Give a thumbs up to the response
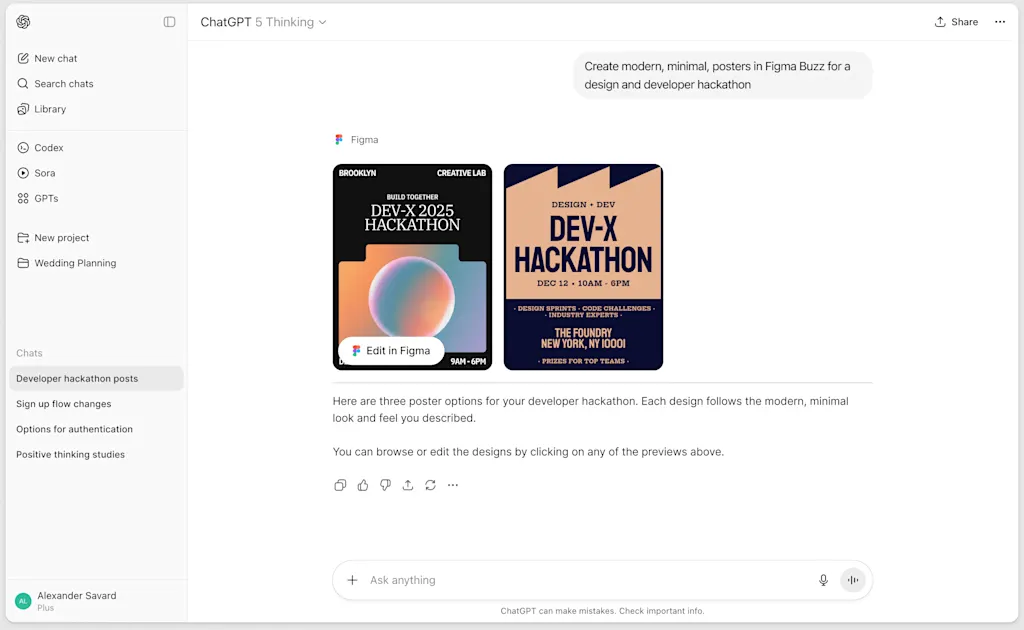Viewport: 1024px width, 630px height. (x=363, y=485)
